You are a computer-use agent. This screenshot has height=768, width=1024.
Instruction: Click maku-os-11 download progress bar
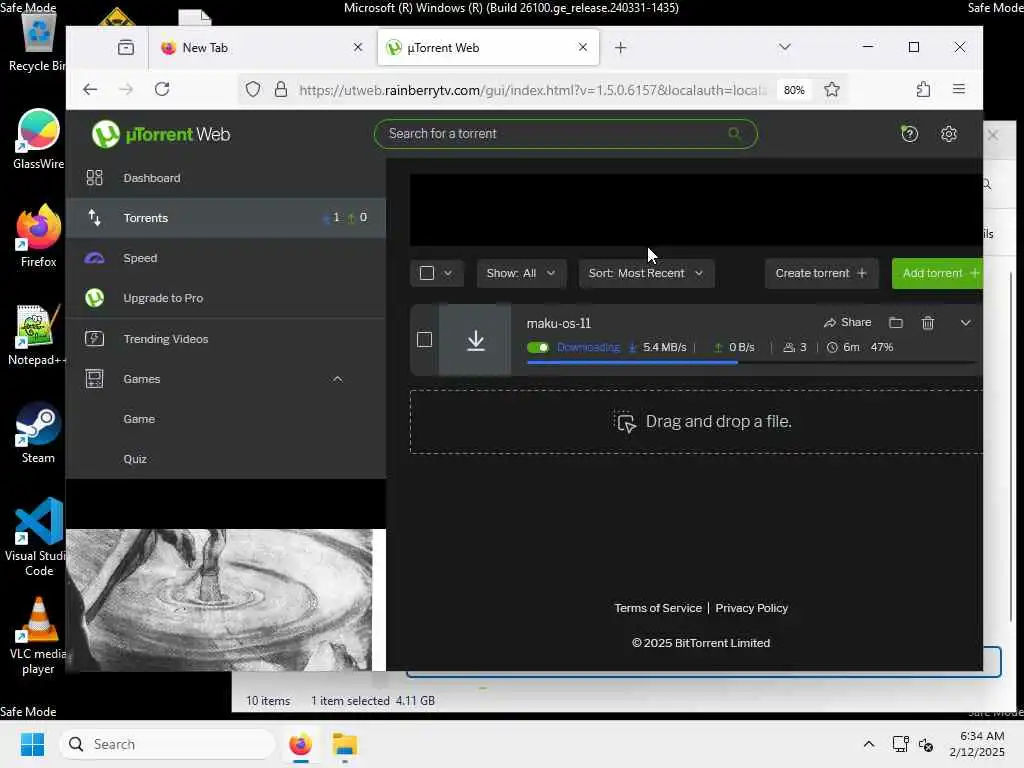click(751, 362)
